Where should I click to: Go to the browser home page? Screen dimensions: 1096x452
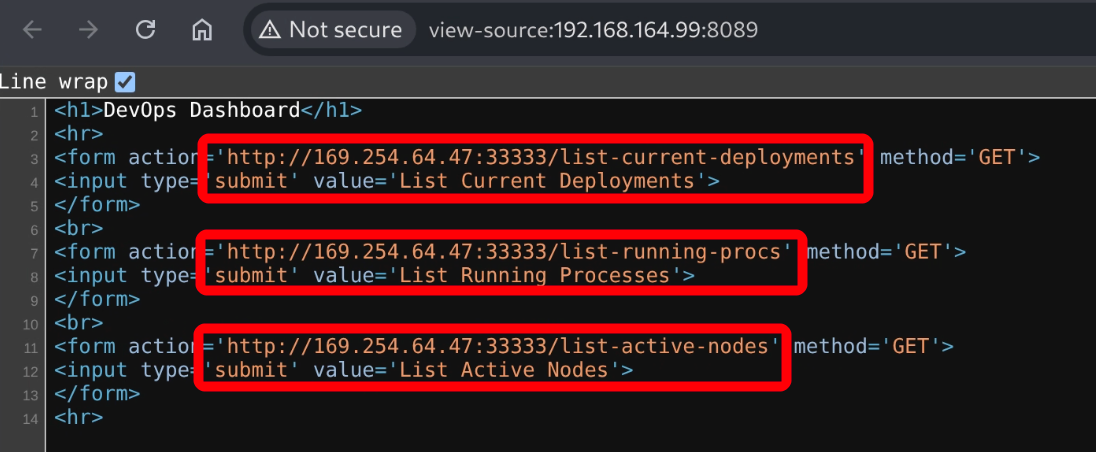click(x=203, y=30)
